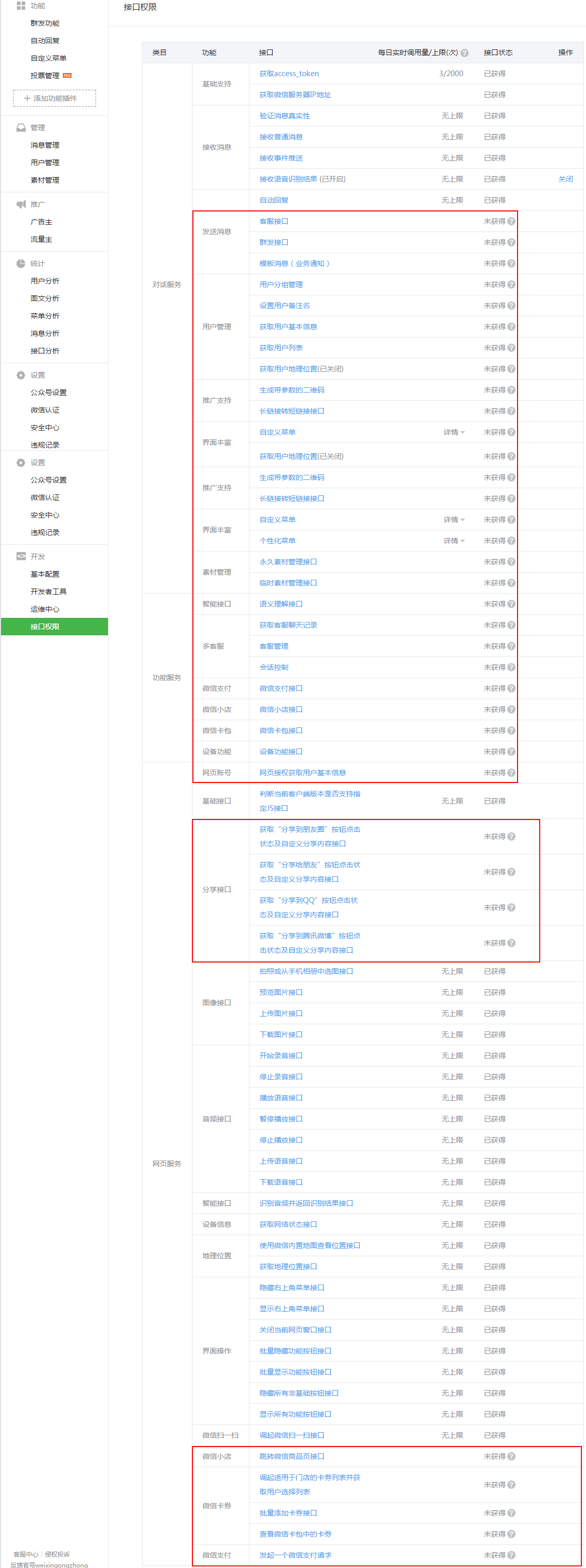Click the 开发 code icon in sidebar
The image size is (586, 1568).
click(21, 556)
